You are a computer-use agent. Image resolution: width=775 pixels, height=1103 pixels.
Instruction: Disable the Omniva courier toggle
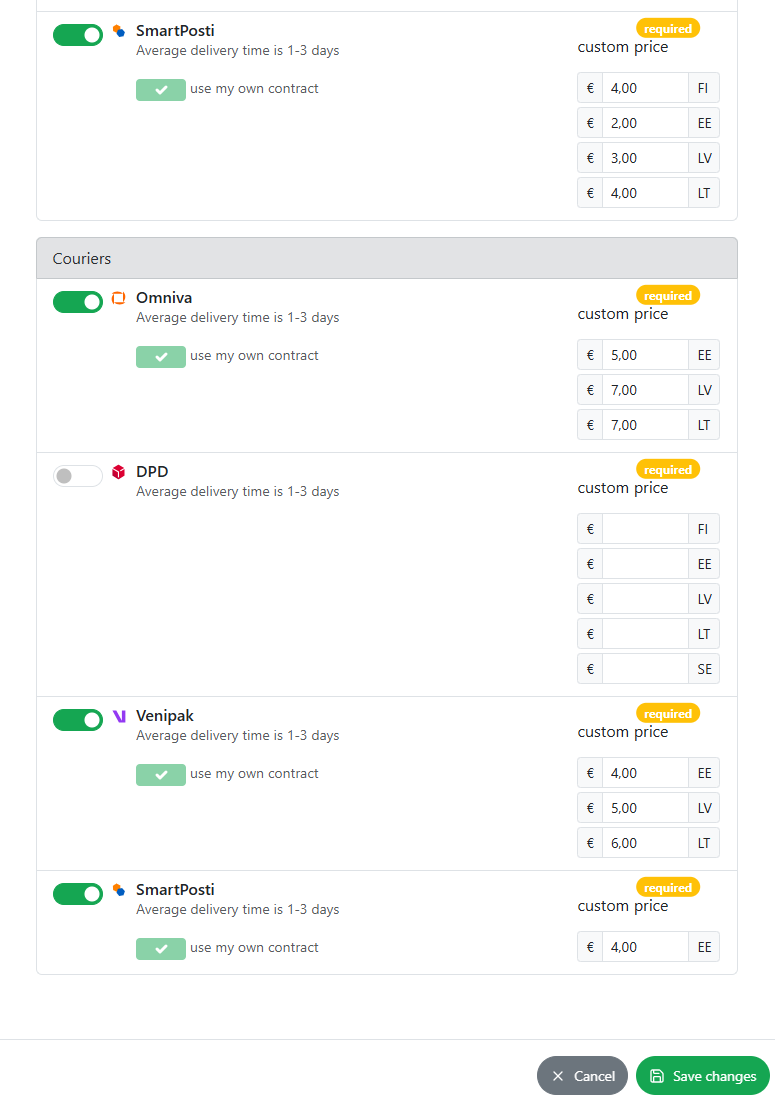[x=78, y=302]
